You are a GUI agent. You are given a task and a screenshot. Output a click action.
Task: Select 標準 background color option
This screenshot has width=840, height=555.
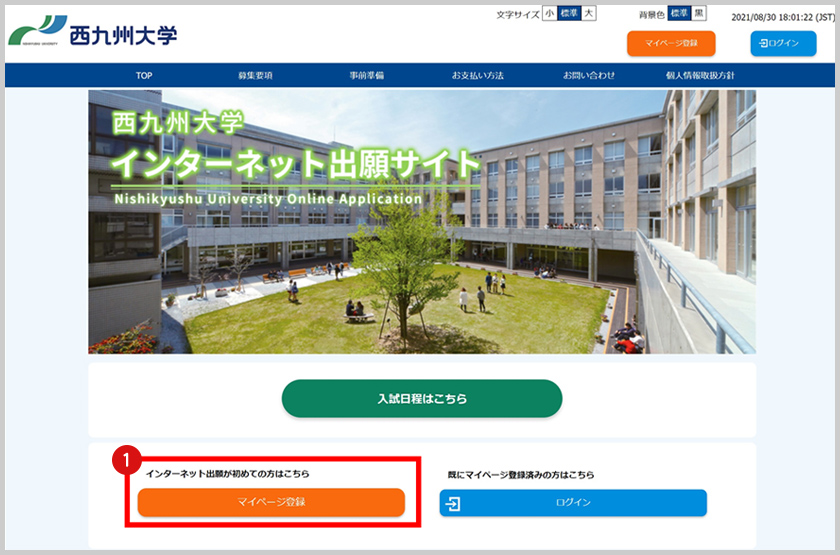click(x=679, y=13)
